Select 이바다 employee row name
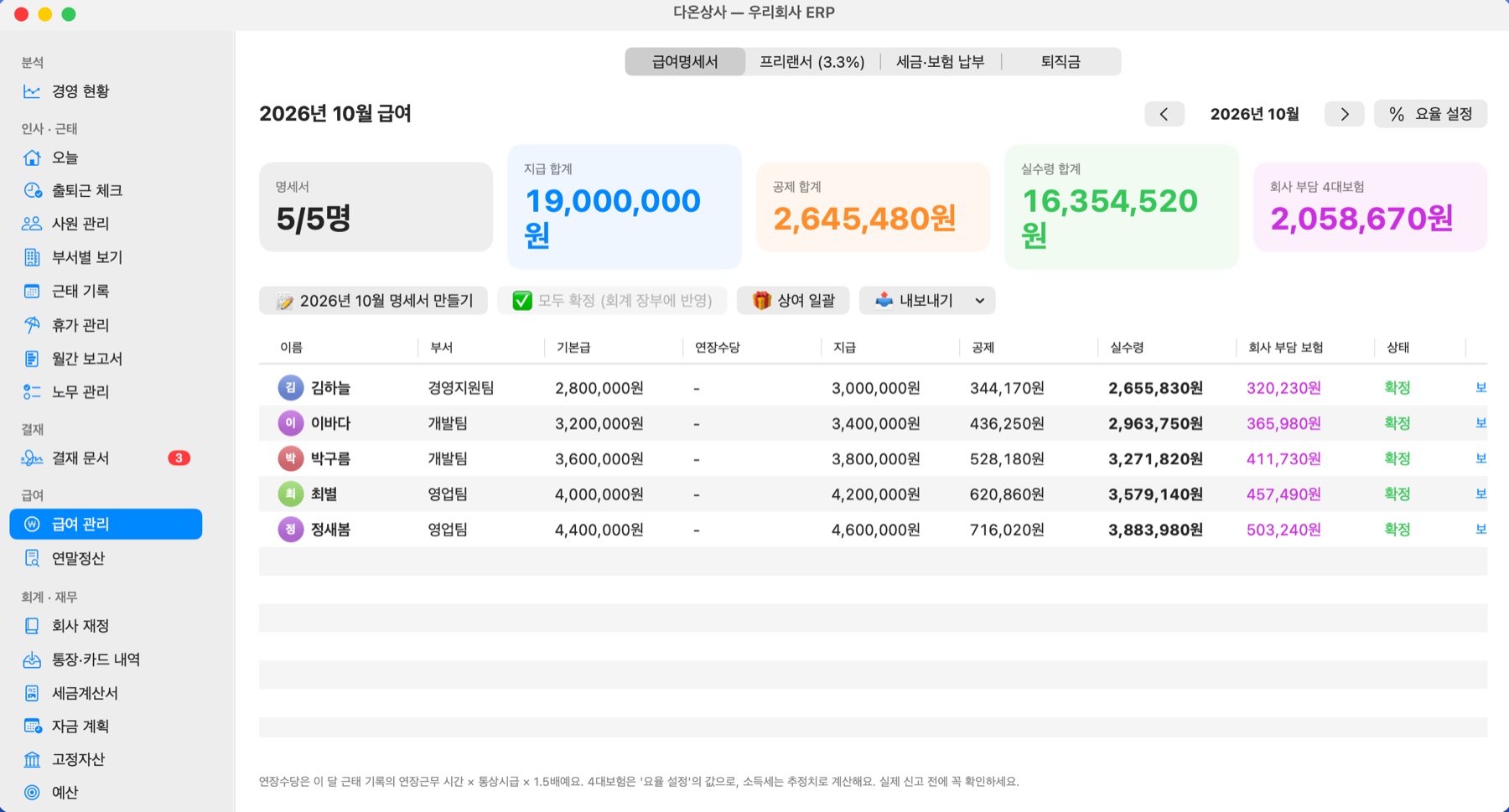This screenshot has height=812, width=1509. [330, 424]
